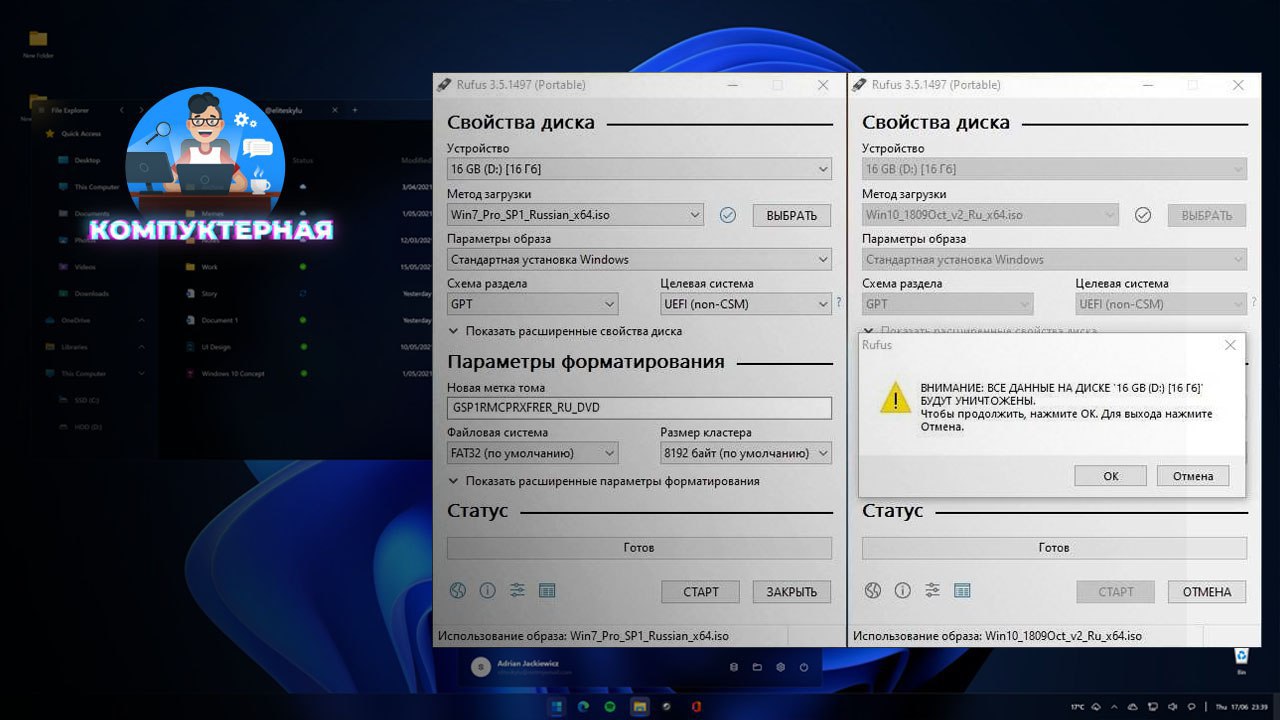
Task: Open the About info icon in right Rufus window
Action: 902,591
